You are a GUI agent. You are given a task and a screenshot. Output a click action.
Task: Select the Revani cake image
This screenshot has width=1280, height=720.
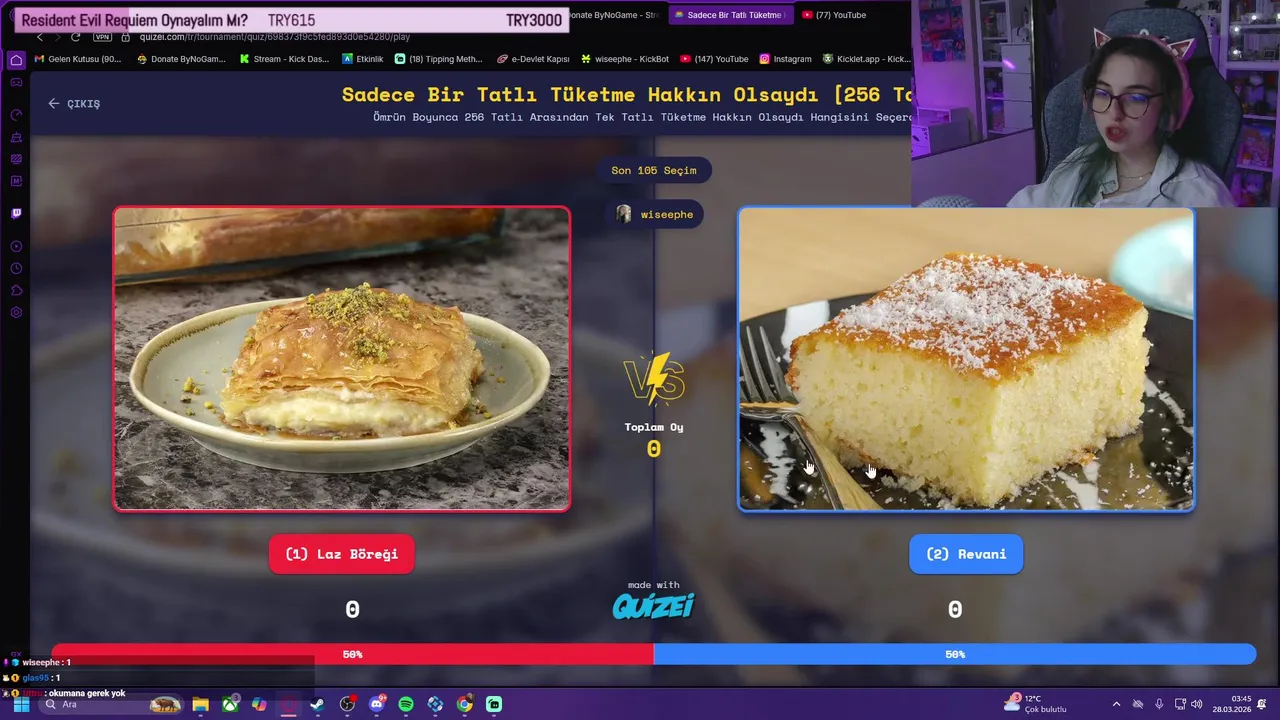(966, 359)
